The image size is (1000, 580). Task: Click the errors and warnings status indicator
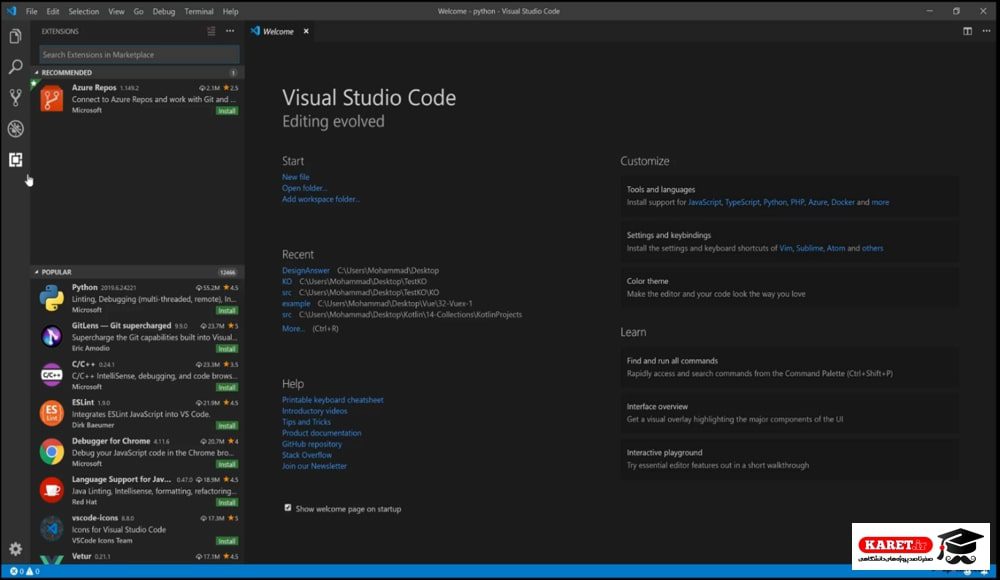pyautogui.click(x=25, y=571)
